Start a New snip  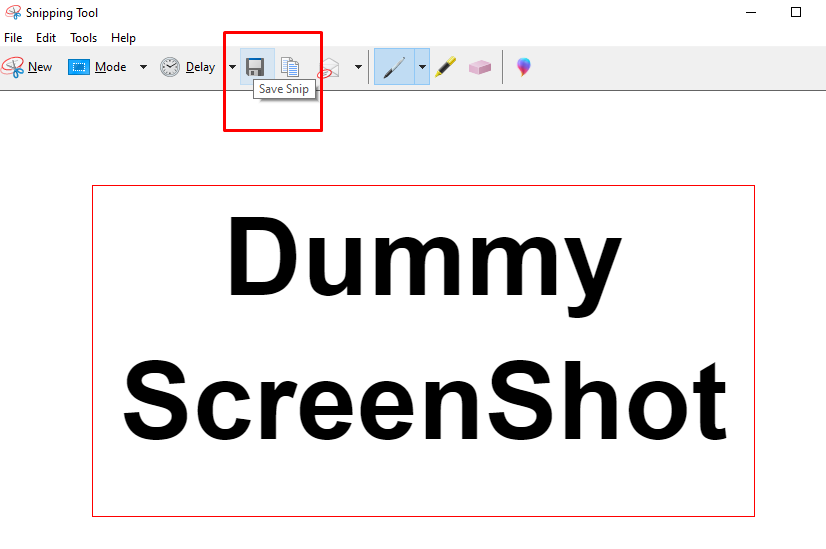pyautogui.click(x=27, y=67)
